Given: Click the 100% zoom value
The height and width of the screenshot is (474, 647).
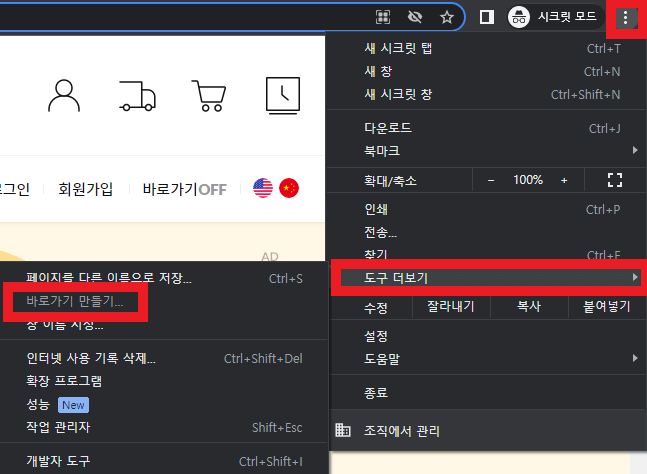Looking at the screenshot, I should coord(528,180).
